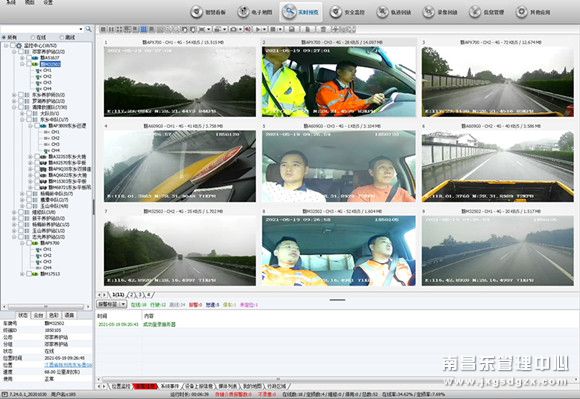Open the other applications (其他应用) gear icon
The width and height of the screenshot is (580, 399).
tap(521, 12)
